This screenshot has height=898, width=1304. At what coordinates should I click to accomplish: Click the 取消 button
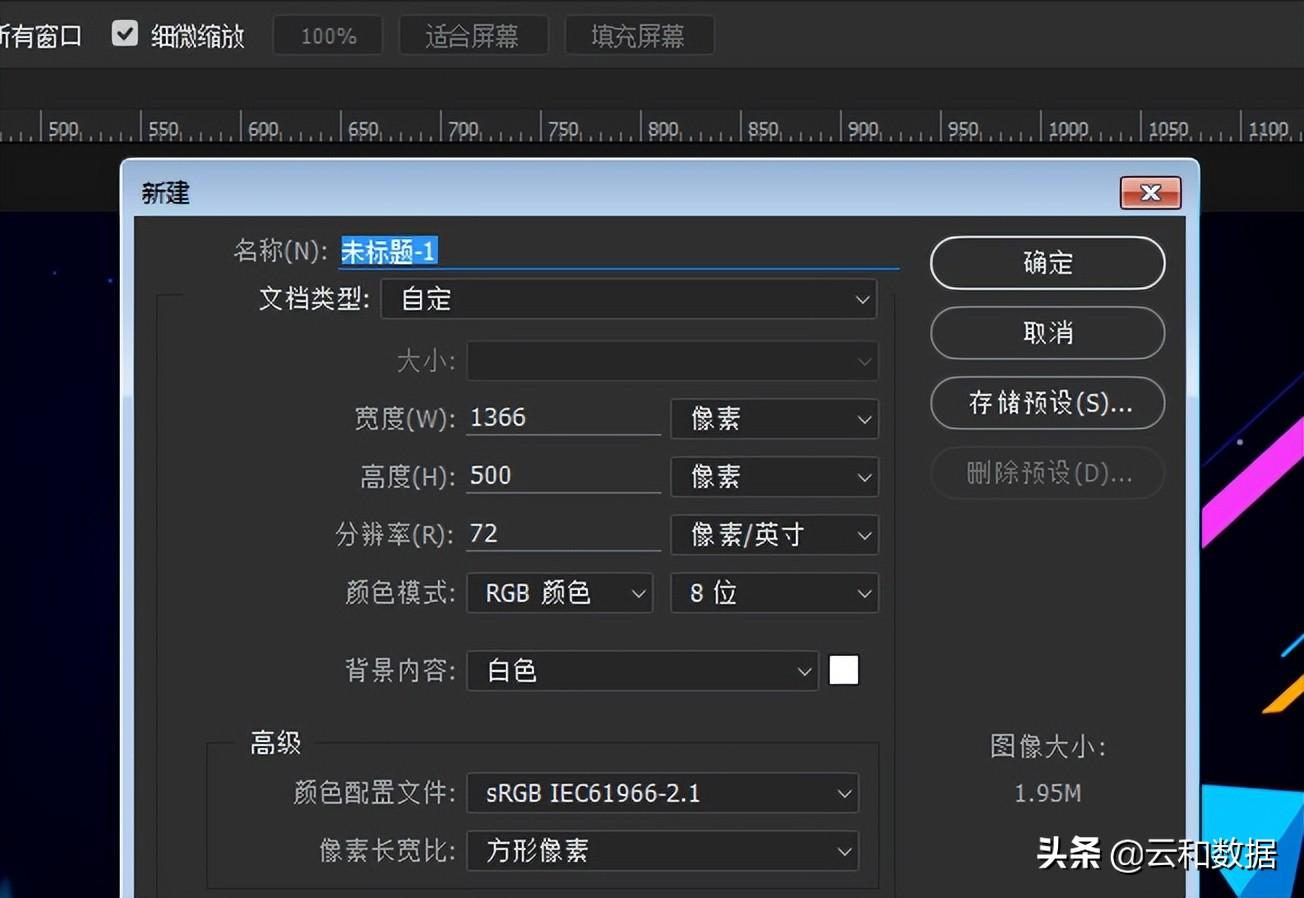(1046, 333)
